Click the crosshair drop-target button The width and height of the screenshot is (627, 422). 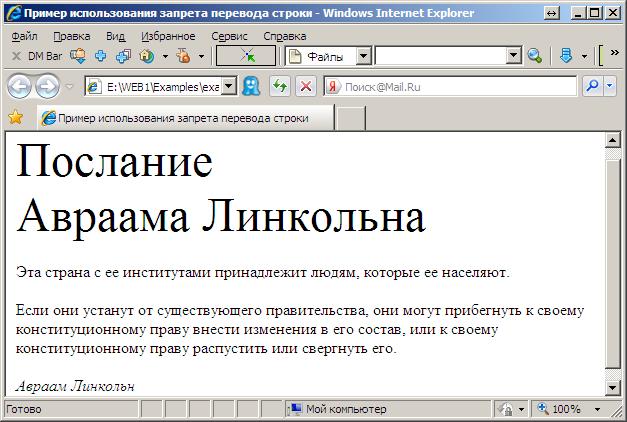(246, 56)
